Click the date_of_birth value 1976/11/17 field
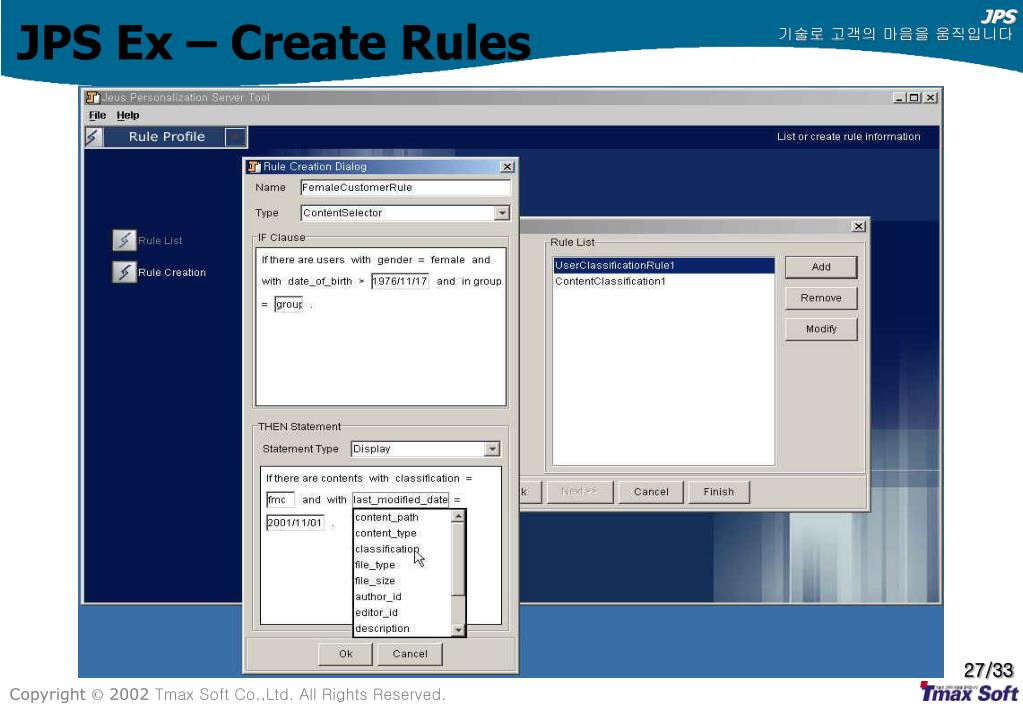This screenshot has height=708, width=1023. tap(400, 281)
